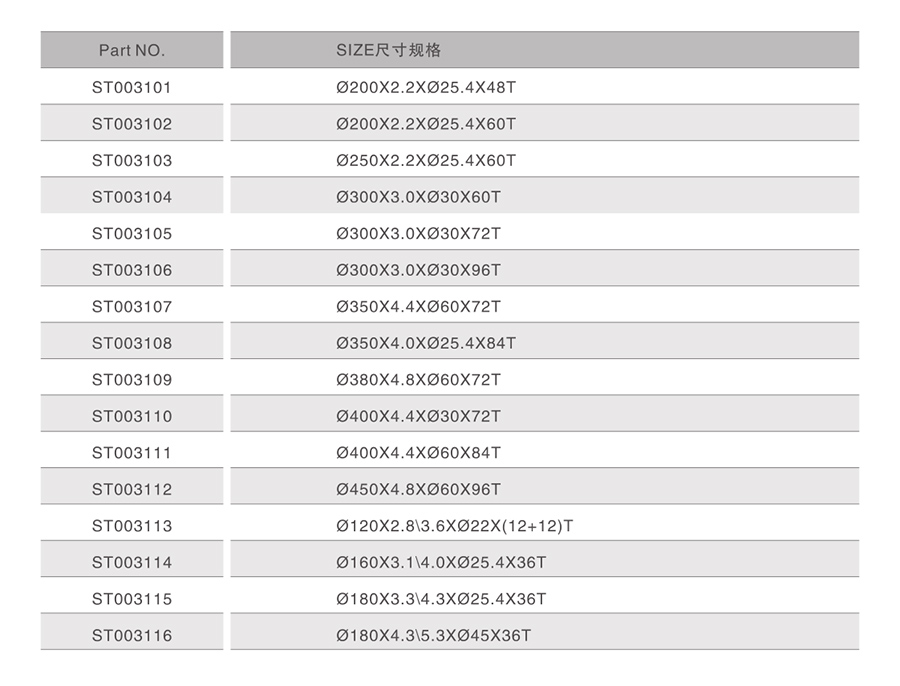Click the Part NO. column header
The width and height of the screenshot is (900, 686).
[132, 50]
